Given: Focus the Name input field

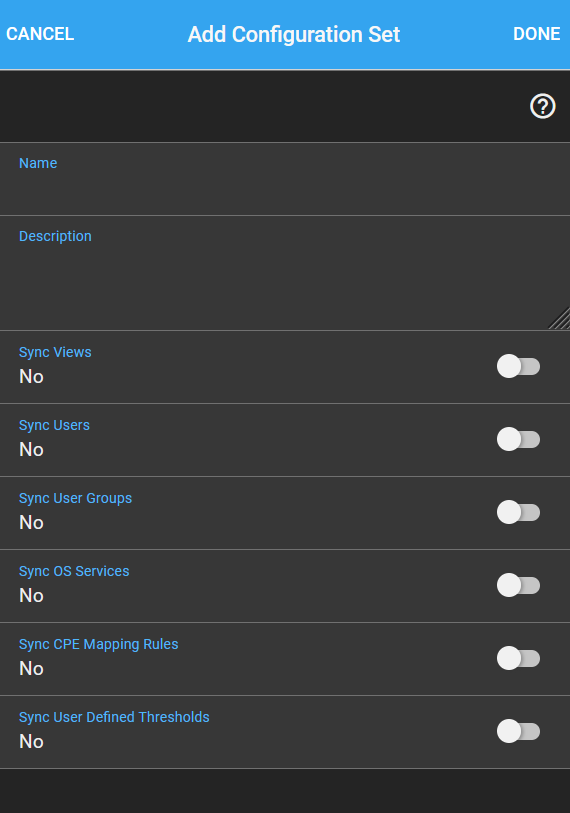Looking at the screenshot, I should pos(285,179).
